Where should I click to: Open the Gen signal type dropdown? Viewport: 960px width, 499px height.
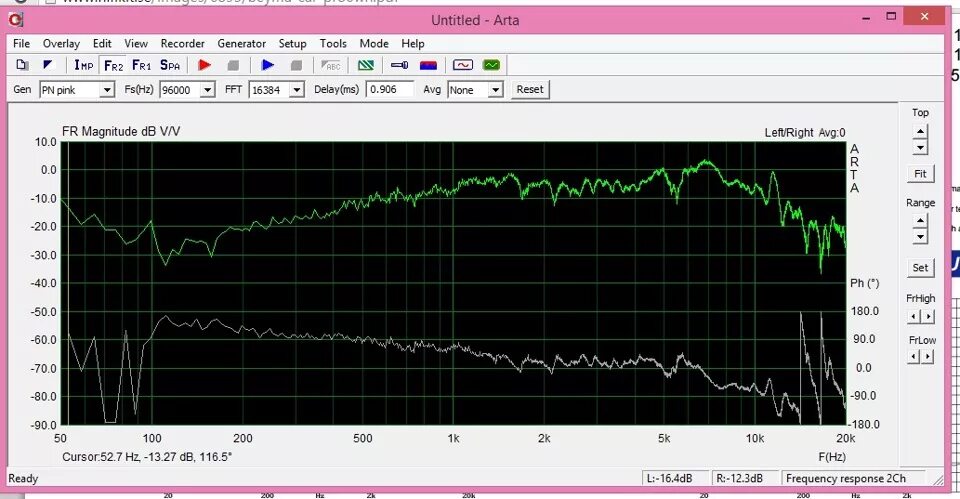click(x=107, y=90)
